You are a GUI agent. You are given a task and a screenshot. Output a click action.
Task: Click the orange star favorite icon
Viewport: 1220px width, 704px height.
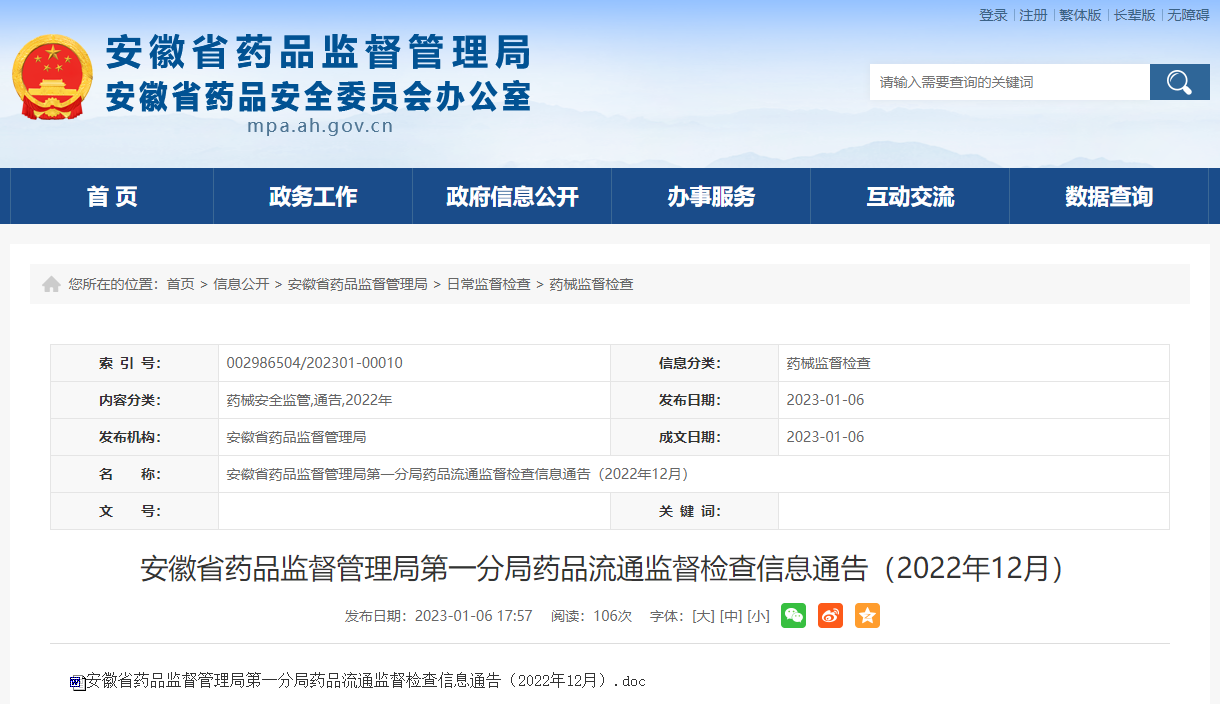click(x=867, y=616)
